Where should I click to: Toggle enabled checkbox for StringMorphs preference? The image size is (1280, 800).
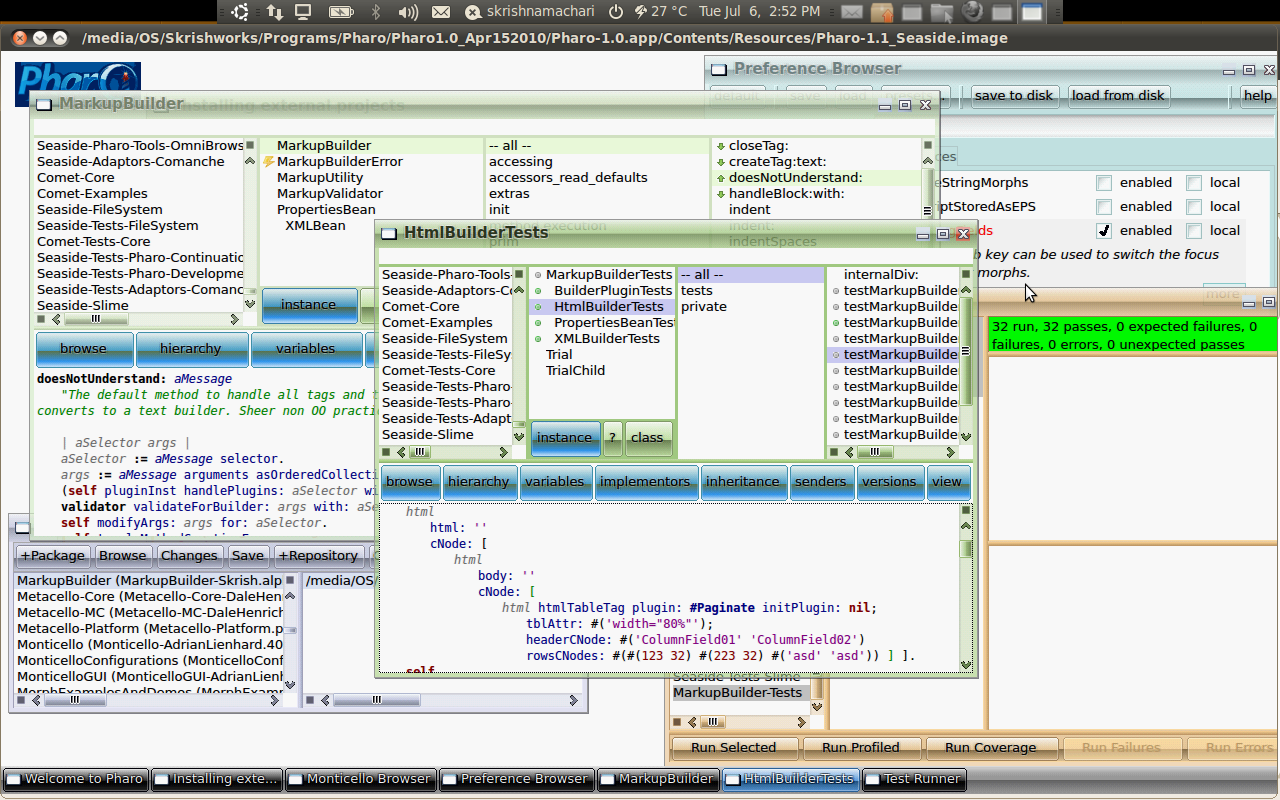(1104, 183)
